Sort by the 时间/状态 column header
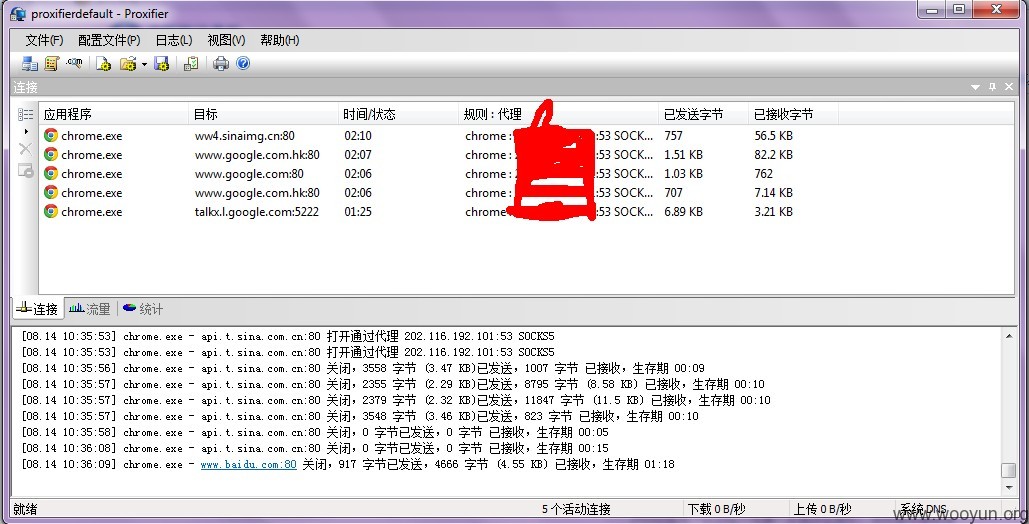The width and height of the screenshot is (1029, 524). (x=398, y=114)
